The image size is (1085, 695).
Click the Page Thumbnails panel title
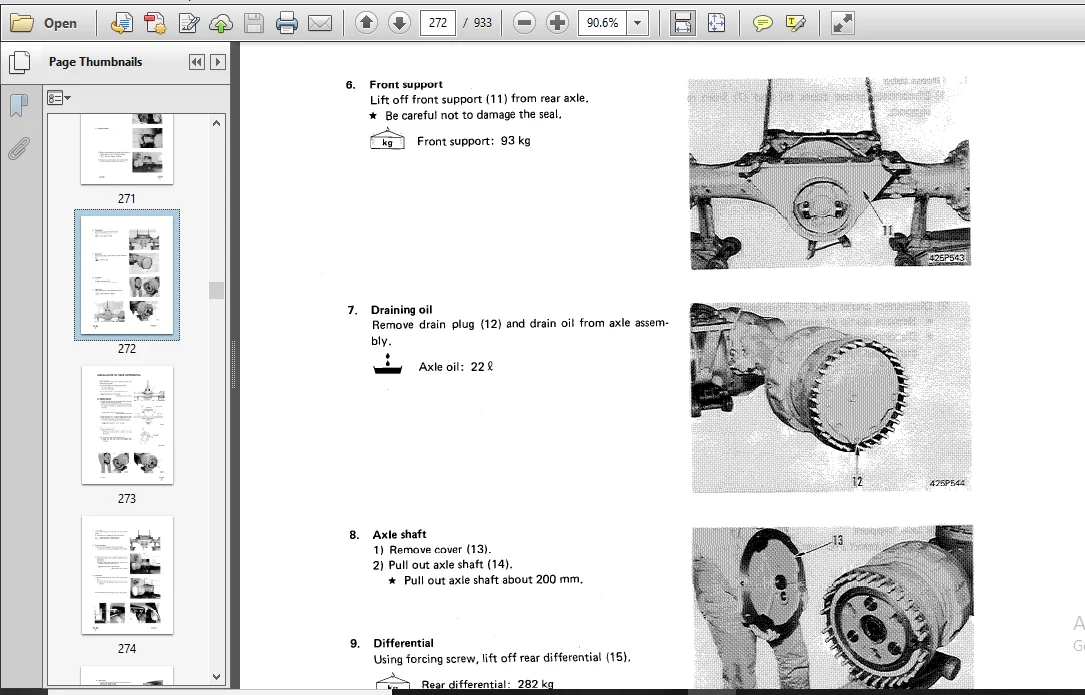(x=95, y=62)
